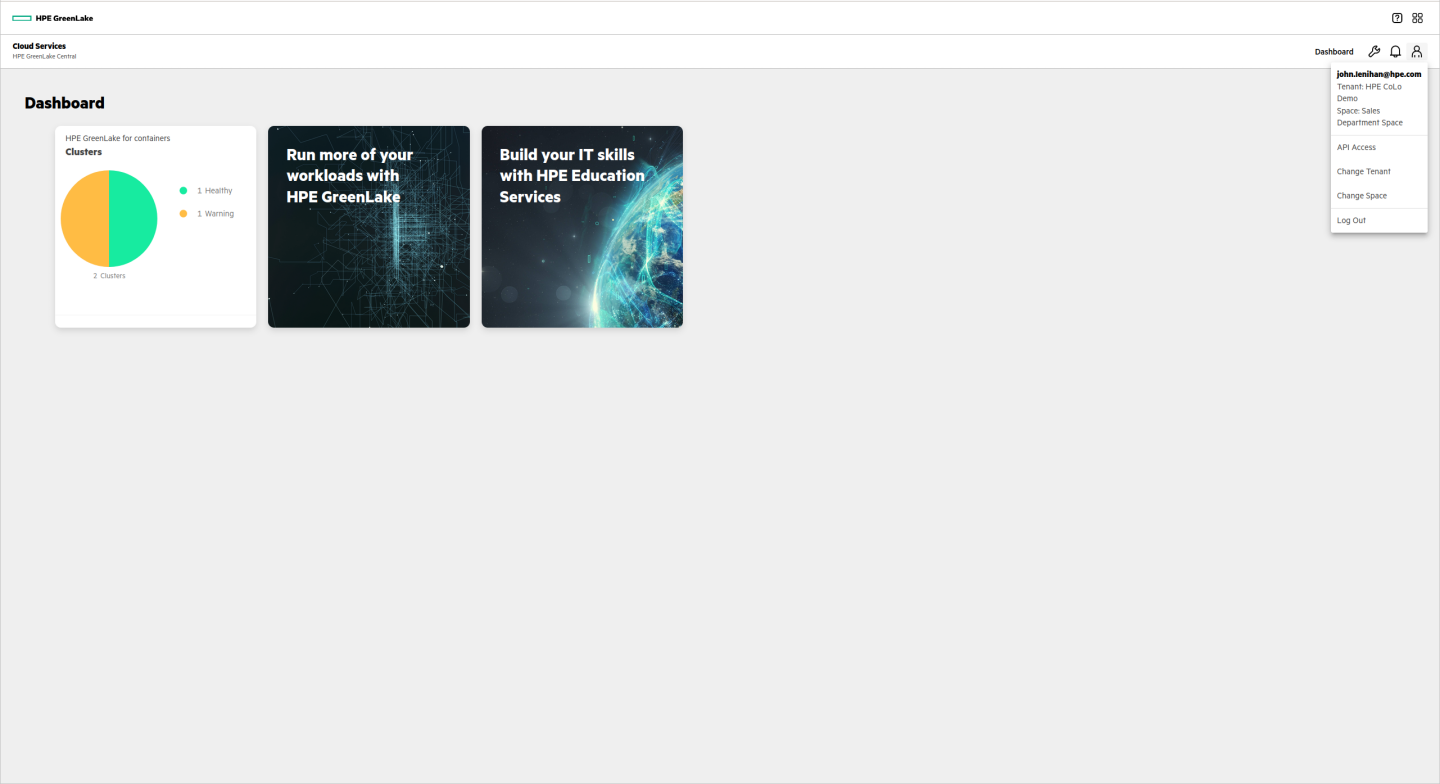
Task: Open the help question mark icon
Action: (1397, 18)
